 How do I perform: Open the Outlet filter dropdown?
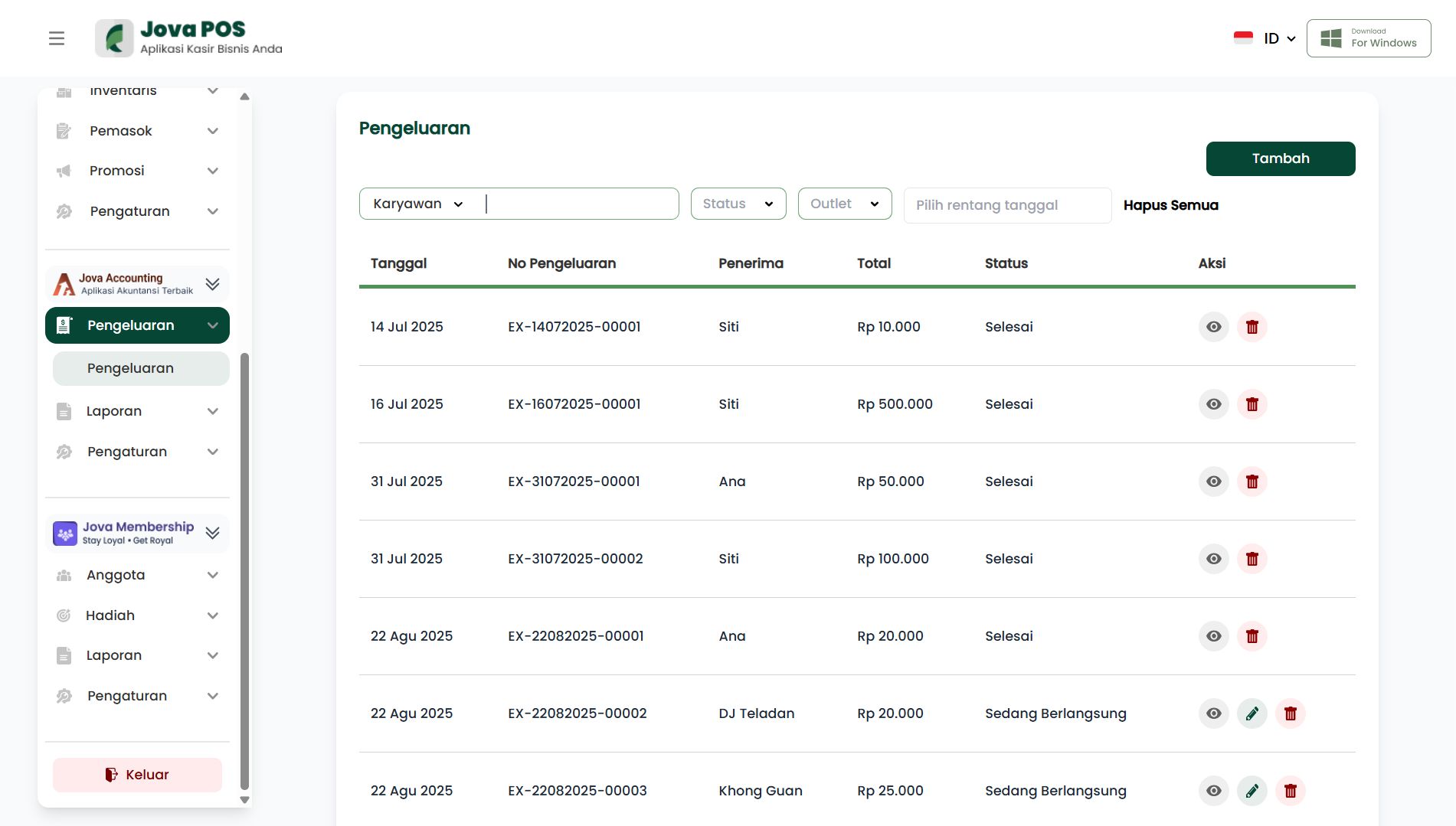click(x=844, y=204)
